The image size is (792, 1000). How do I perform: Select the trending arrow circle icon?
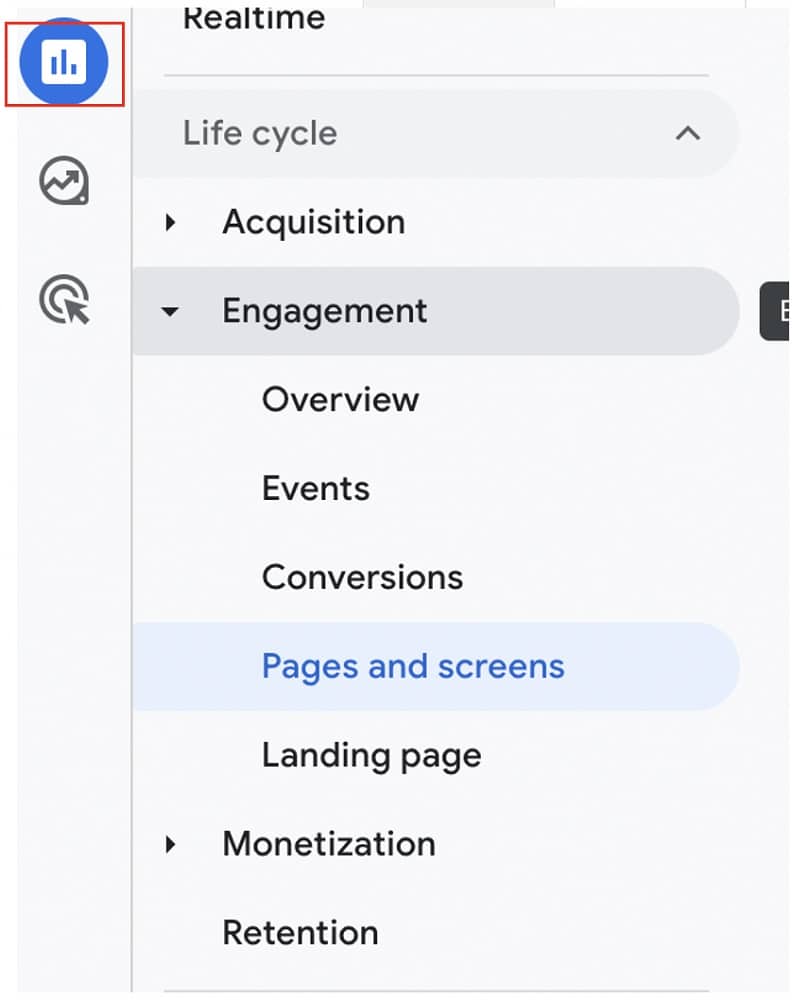point(62,181)
